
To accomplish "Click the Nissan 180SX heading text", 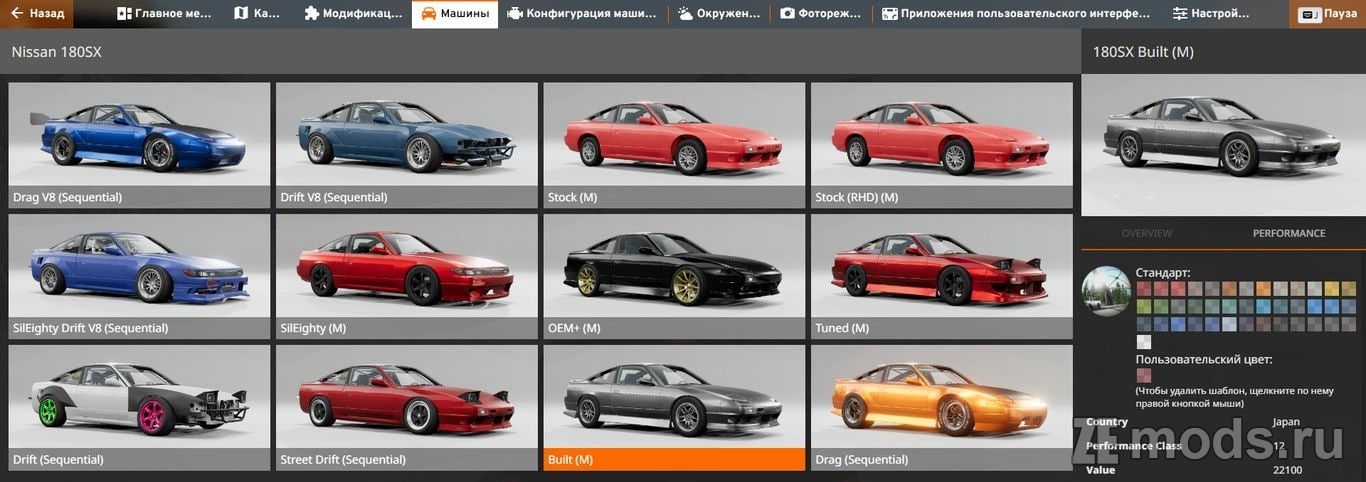I will coord(57,52).
